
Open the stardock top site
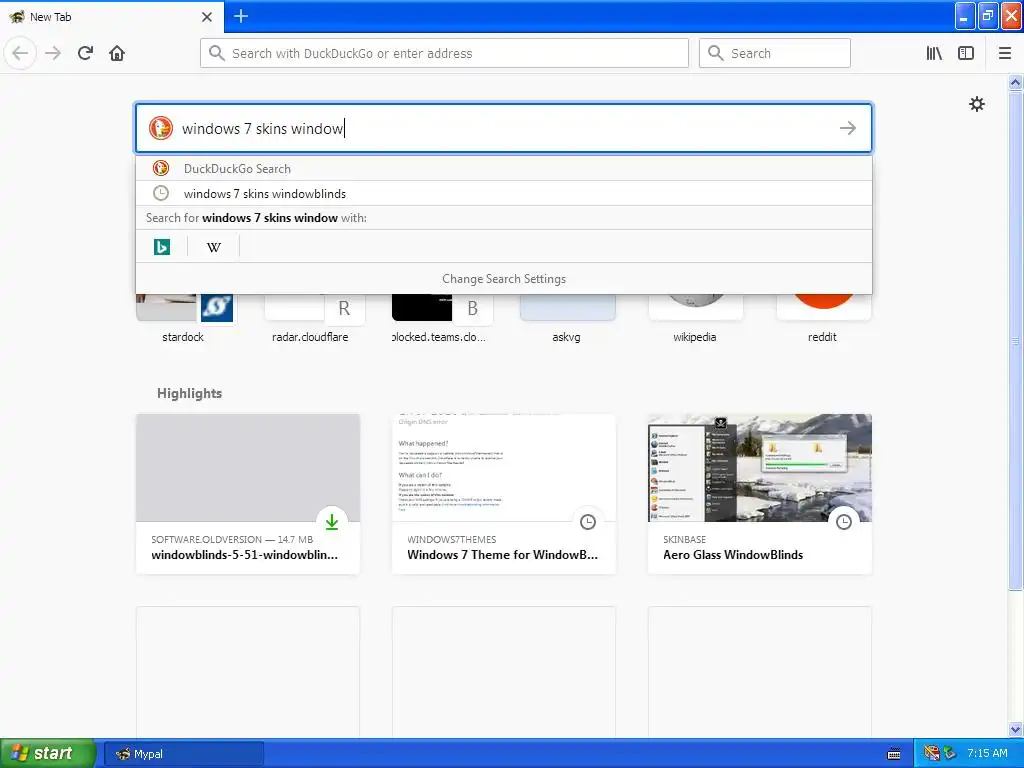point(184,319)
